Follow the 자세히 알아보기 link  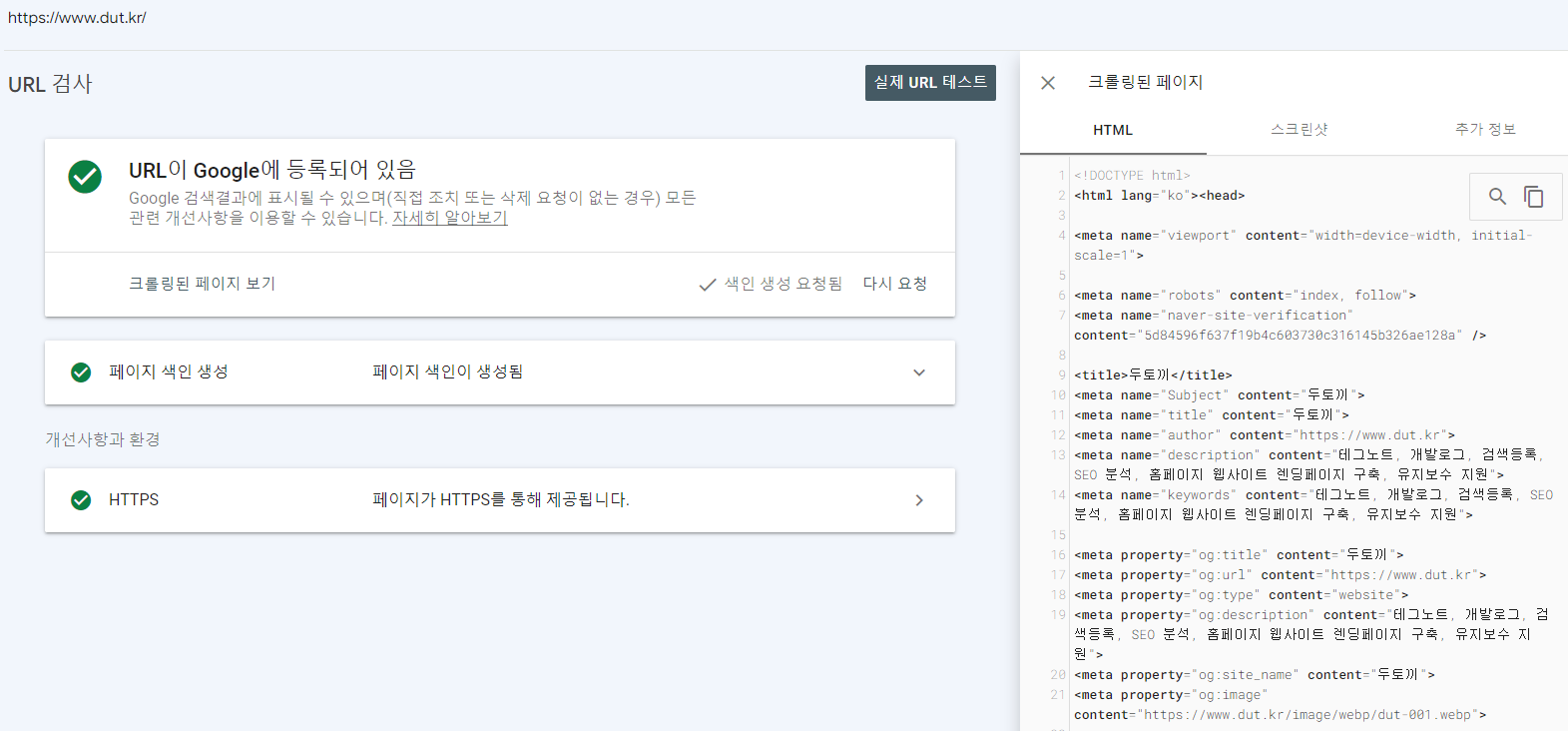450,218
